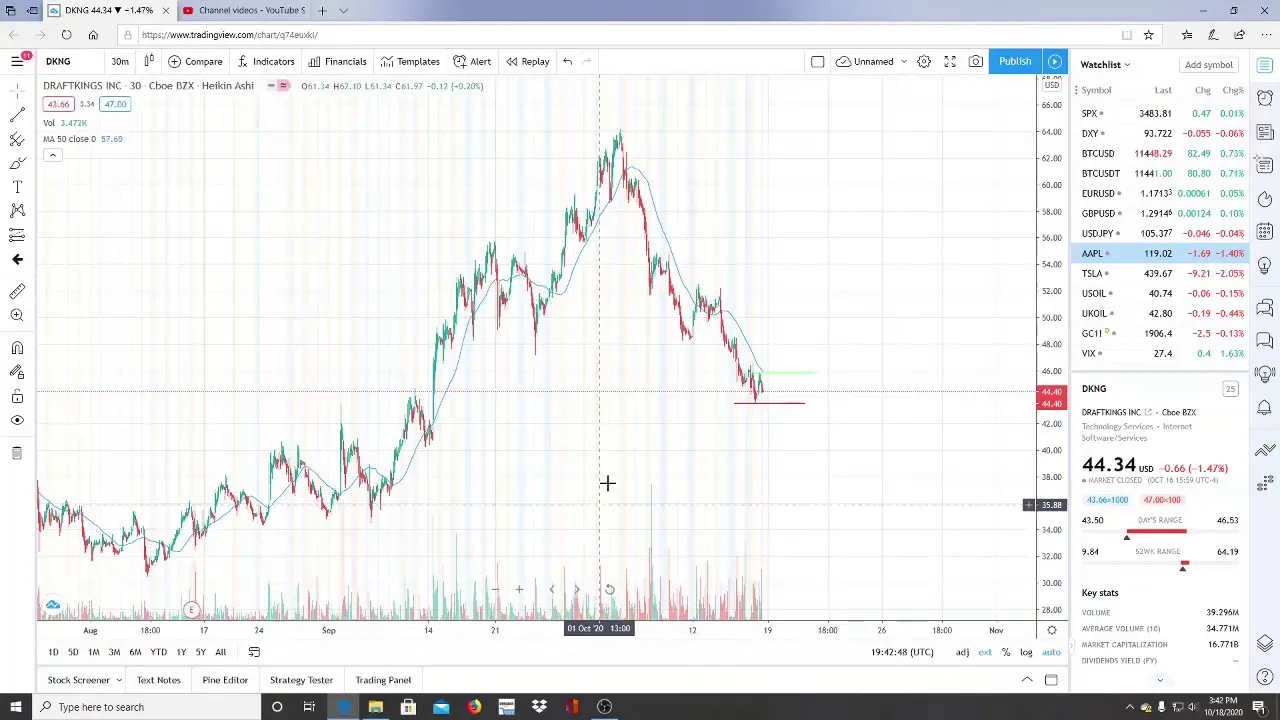1280x720 pixels.
Task: Enter fullscreen chart mode
Action: click(950, 61)
